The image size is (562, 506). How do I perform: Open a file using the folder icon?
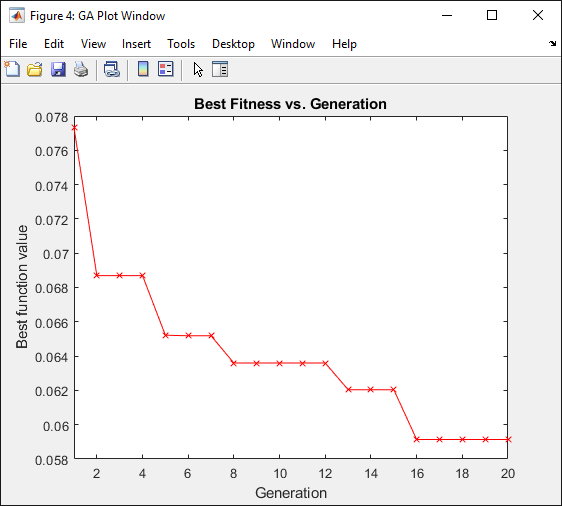pos(35,69)
